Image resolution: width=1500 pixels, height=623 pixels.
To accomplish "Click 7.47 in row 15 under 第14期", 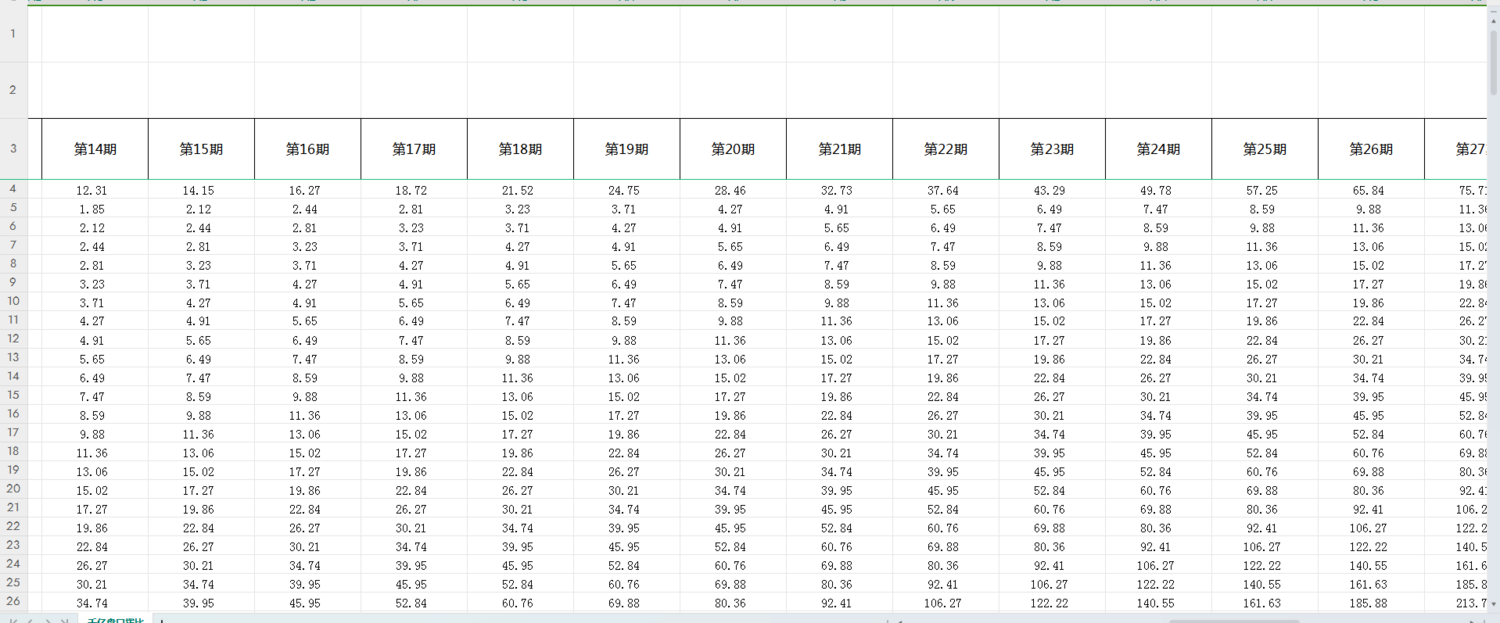I will 95,396.
